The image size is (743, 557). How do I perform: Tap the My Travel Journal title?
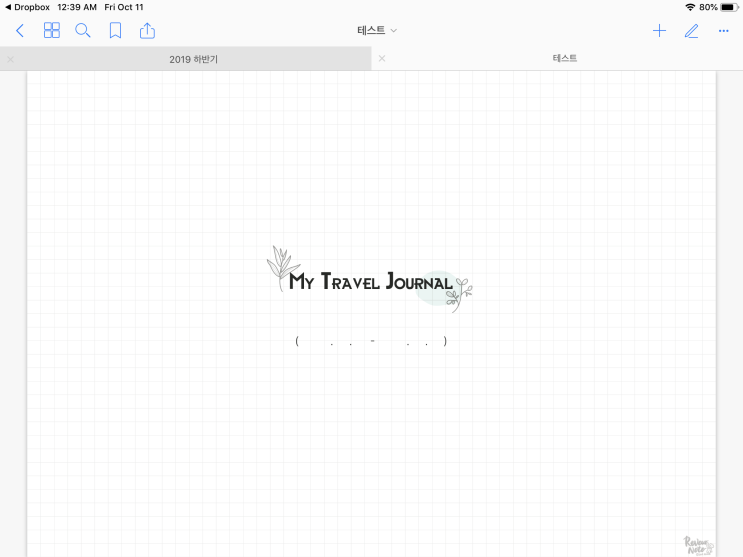click(371, 281)
